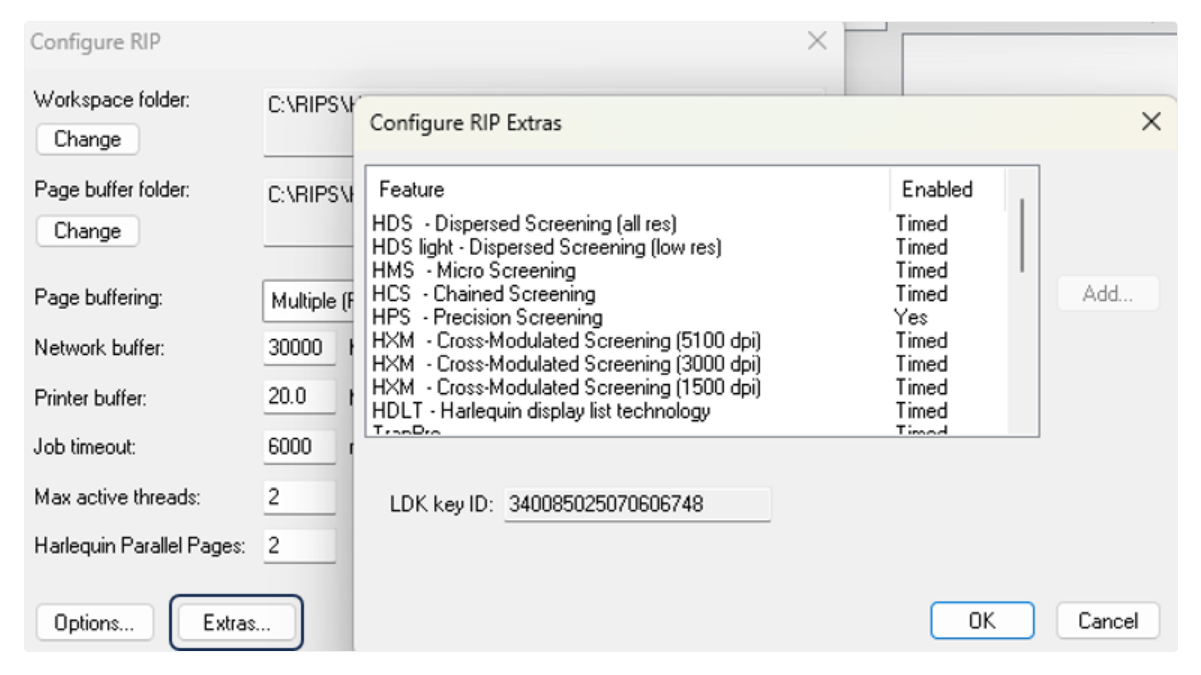This screenshot has height=675, width=1201.
Task: Select the Job timeout field
Action: 299,447
